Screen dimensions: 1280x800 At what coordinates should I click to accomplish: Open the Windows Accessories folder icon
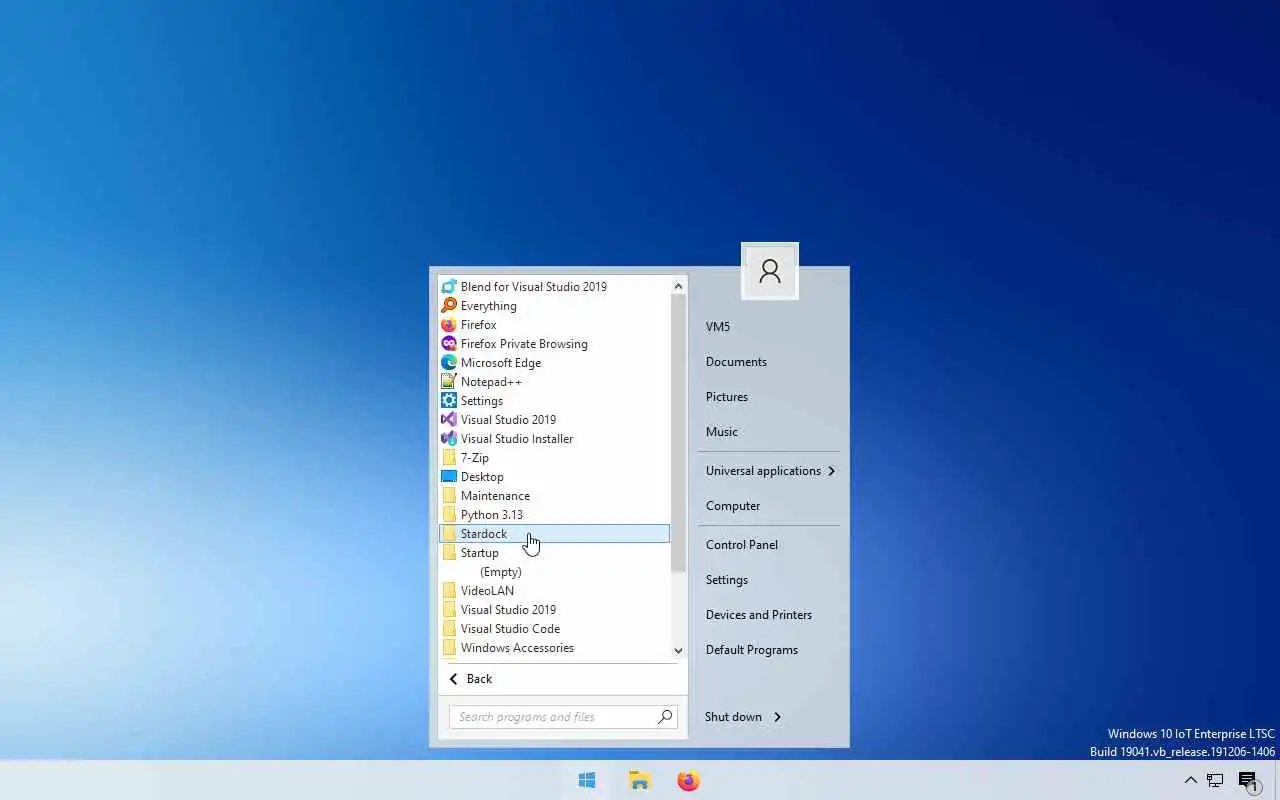tap(449, 648)
